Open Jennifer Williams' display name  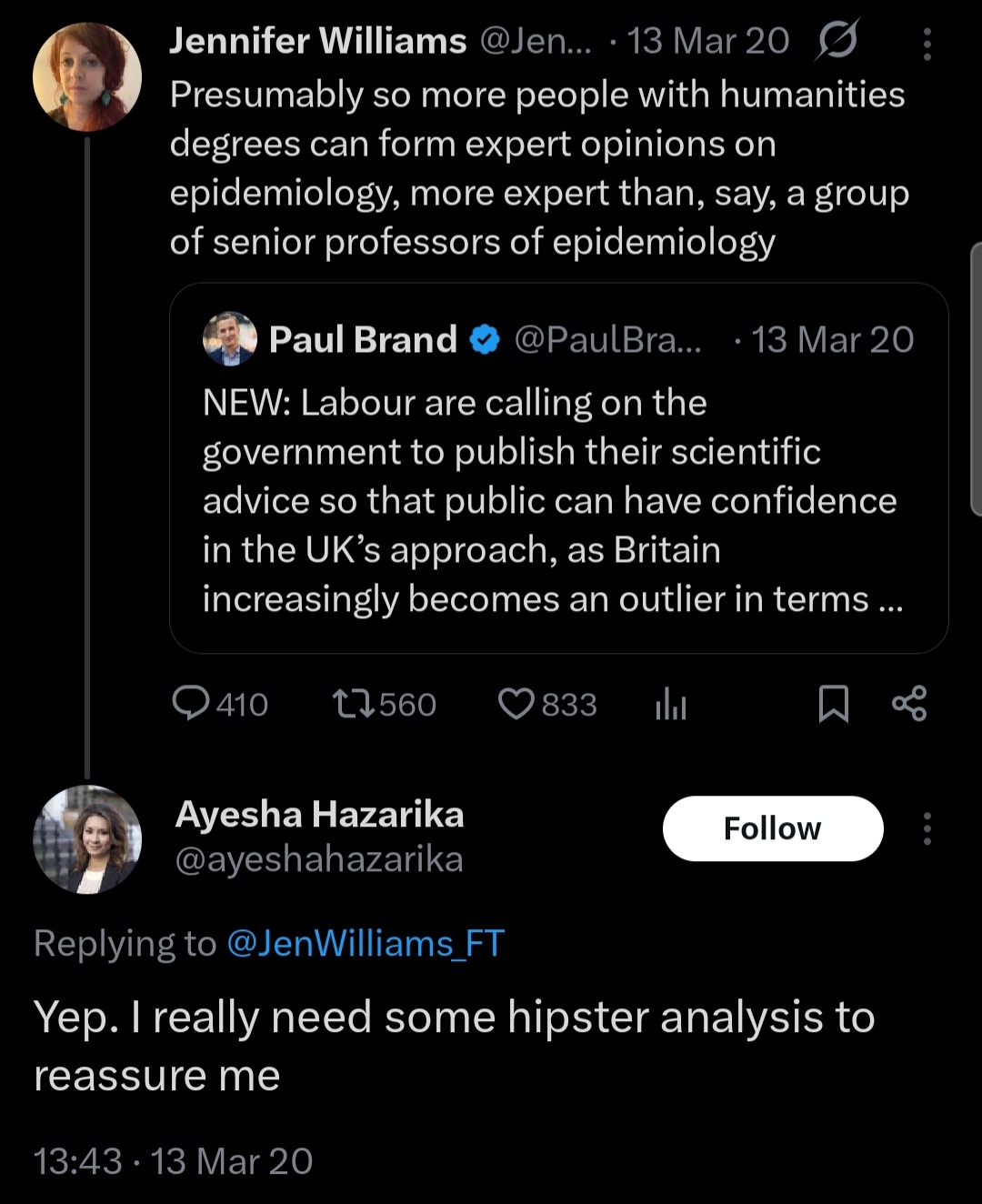(318, 41)
